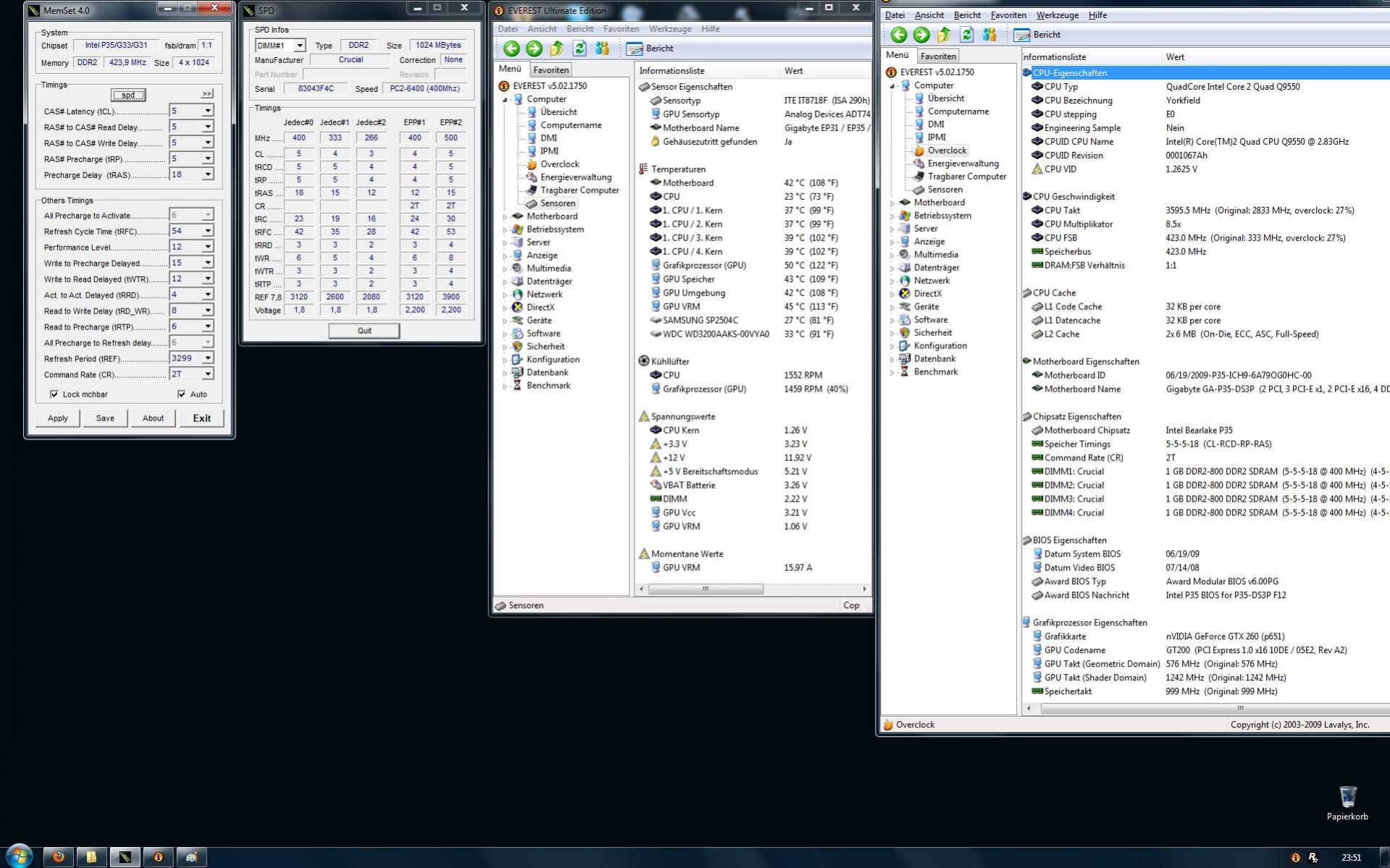Expand the Motherboard tree node in left EVEREST
Screen dimensions: 1390x868
point(505,216)
